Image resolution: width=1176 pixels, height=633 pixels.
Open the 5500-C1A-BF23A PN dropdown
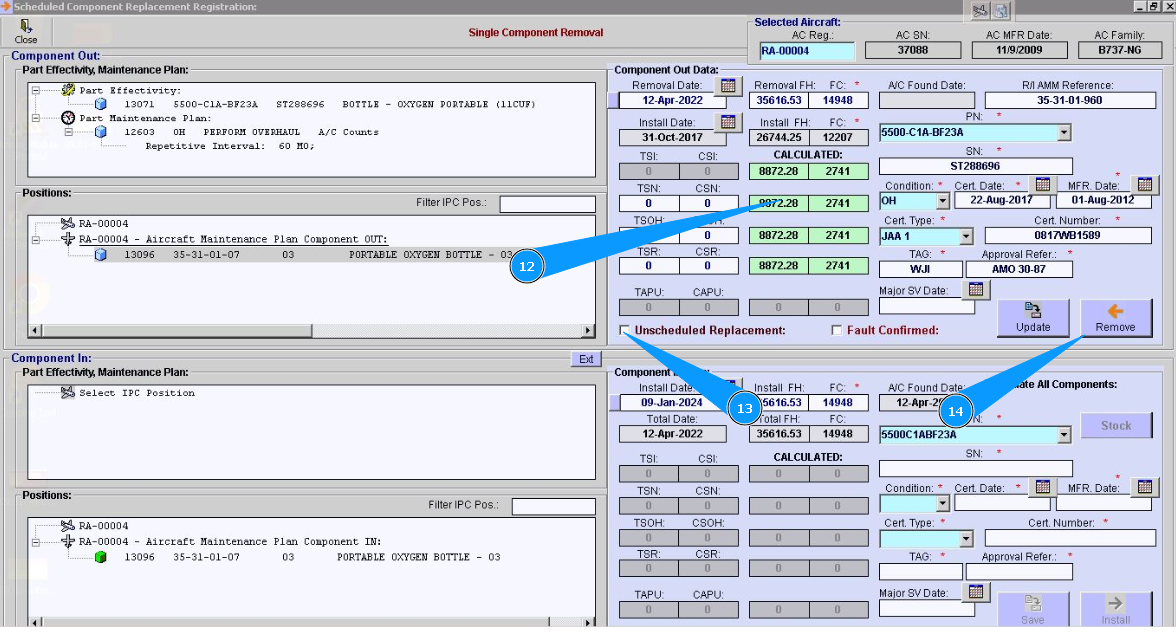(x=1063, y=132)
